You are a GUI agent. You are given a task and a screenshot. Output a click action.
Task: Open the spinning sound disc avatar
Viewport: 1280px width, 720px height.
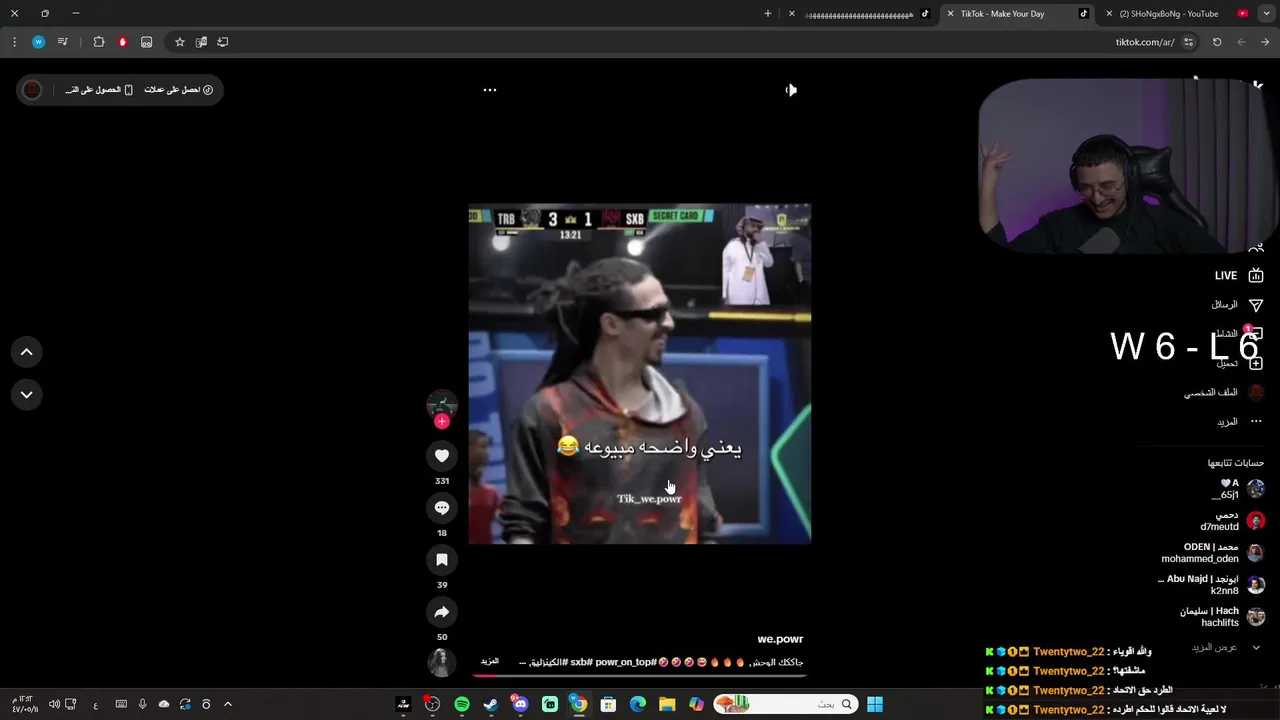[x=441, y=662]
